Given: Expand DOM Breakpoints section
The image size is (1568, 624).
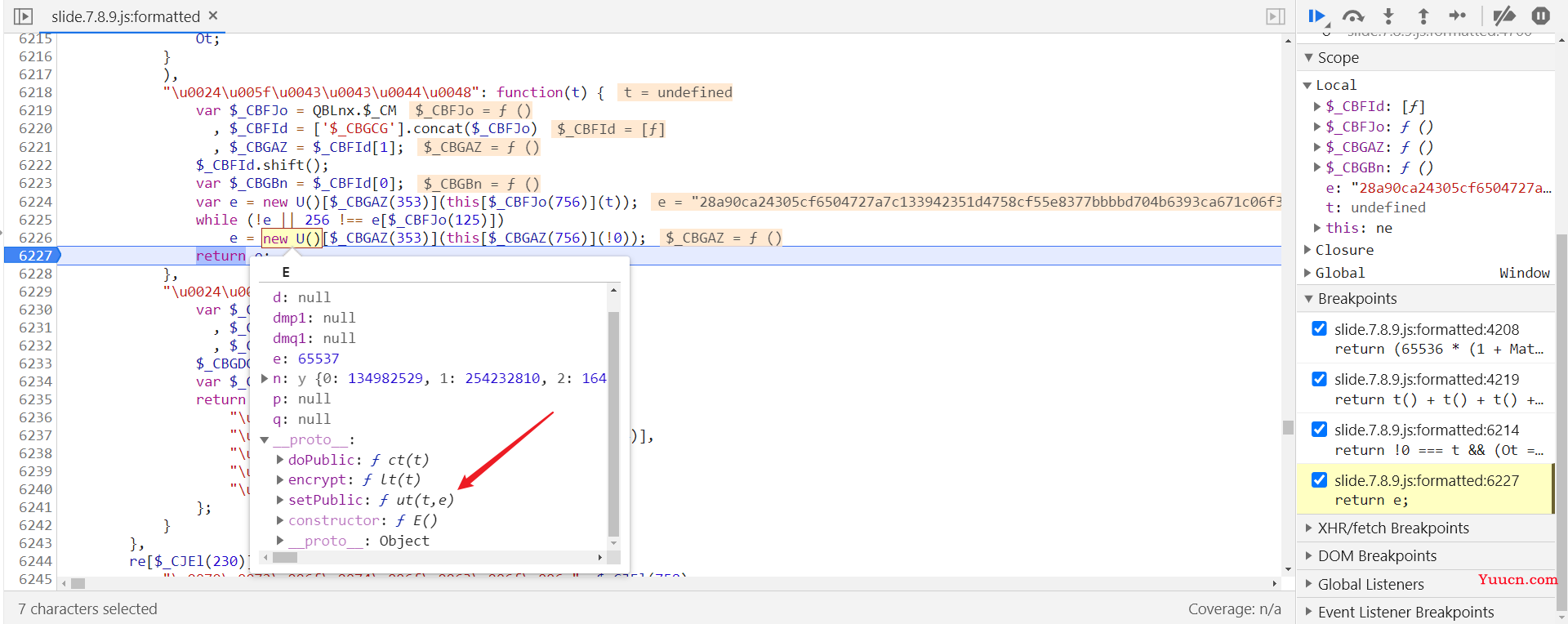Looking at the screenshot, I should click(x=1309, y=556).
